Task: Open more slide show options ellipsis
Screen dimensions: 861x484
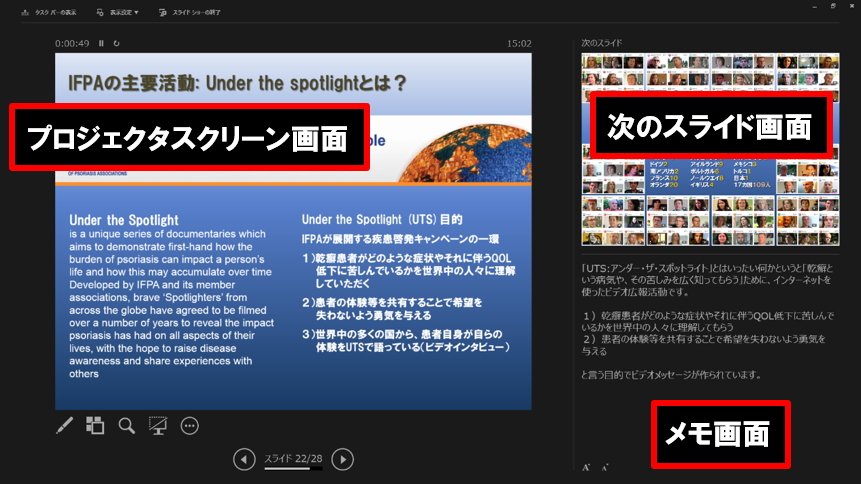Action: click(189, 426)
